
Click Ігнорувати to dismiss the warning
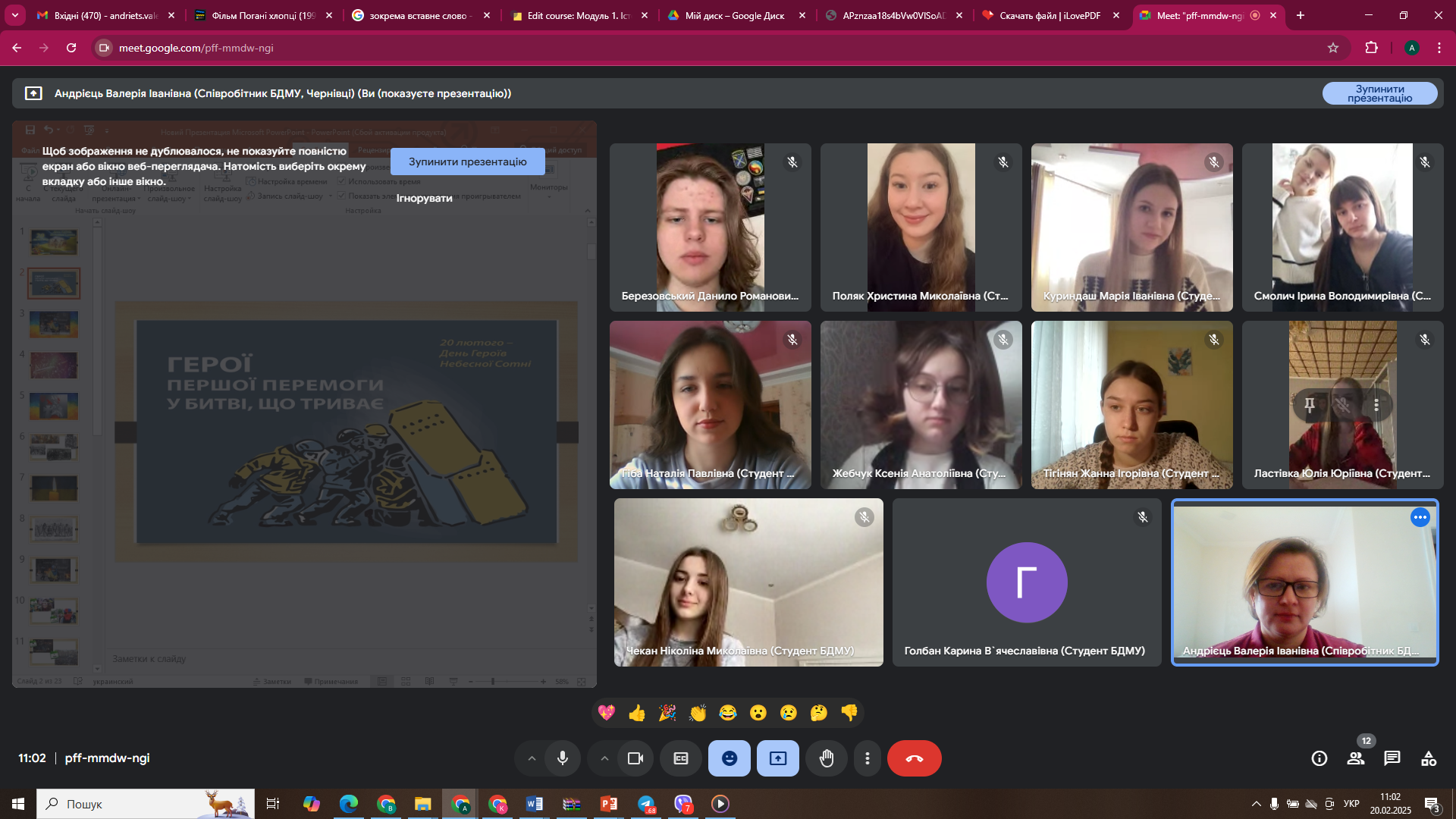(x=425, y=198)
